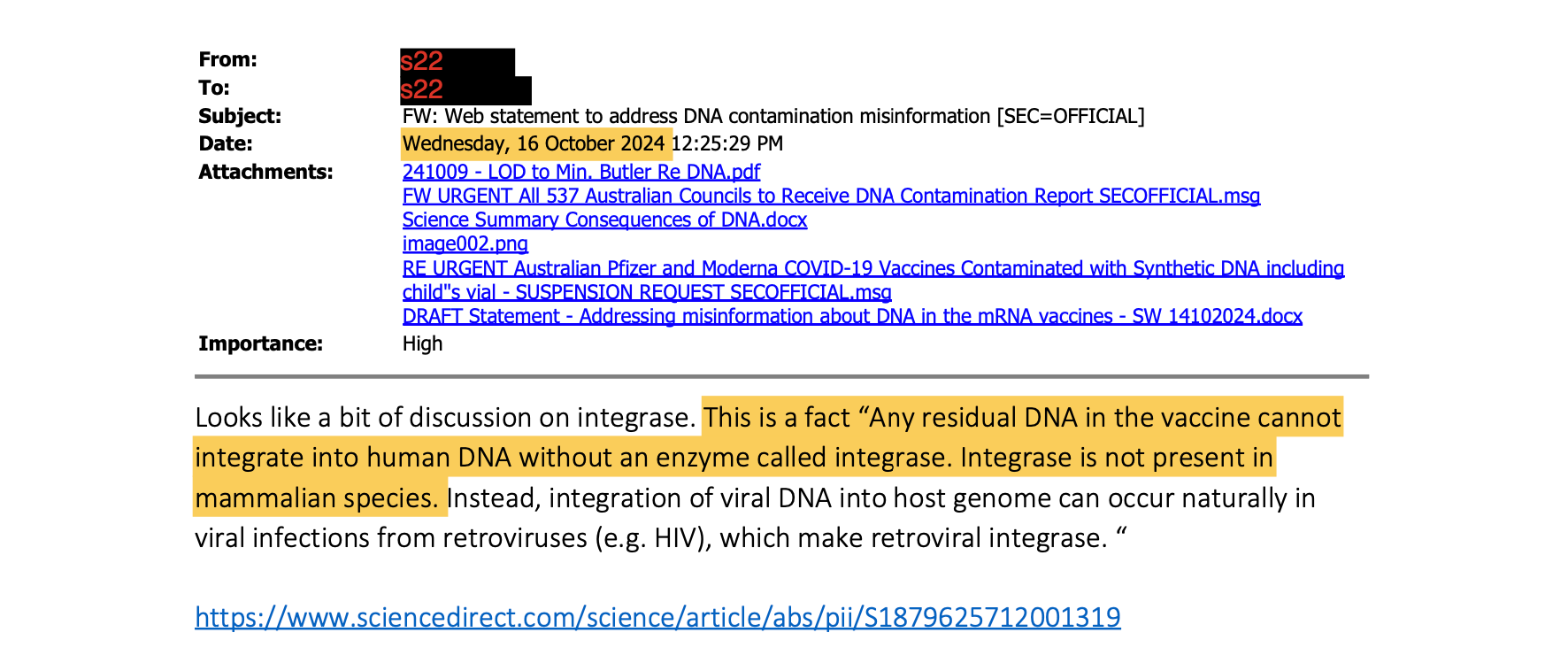Open the 241009 LOD to Min. Butler PDF attachment
The image size is (1568, 671).
point(580,172)
